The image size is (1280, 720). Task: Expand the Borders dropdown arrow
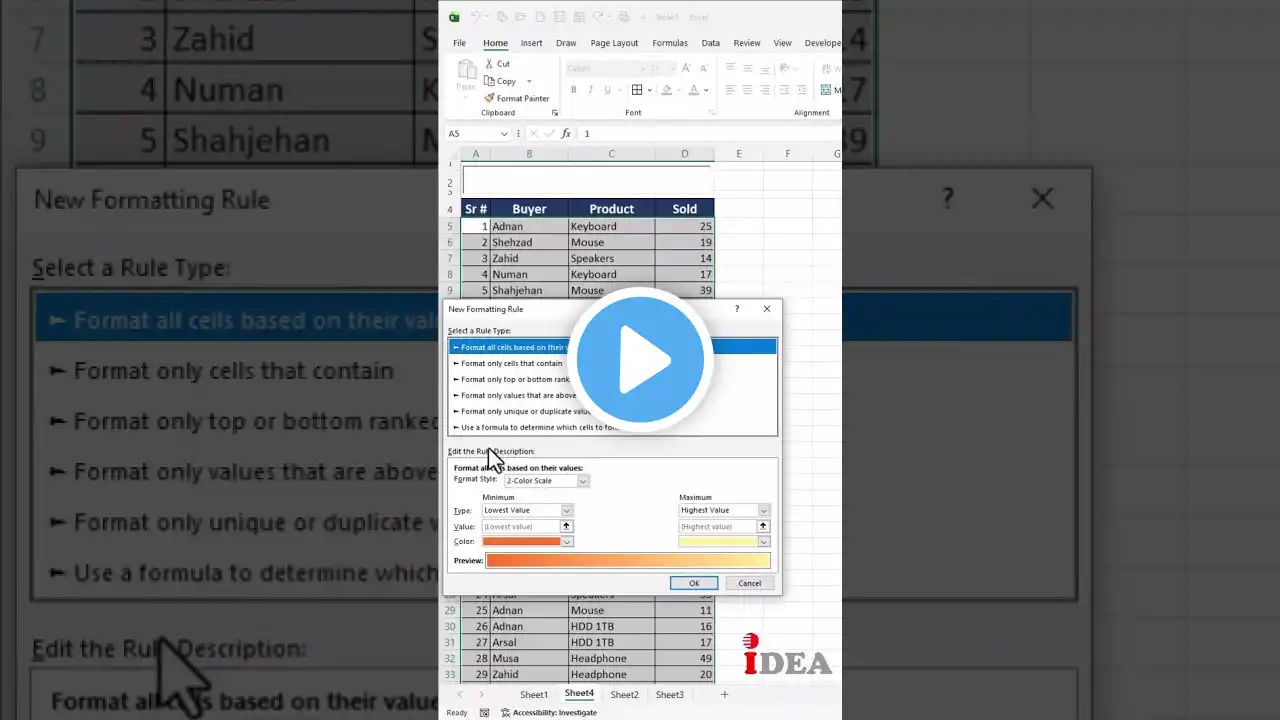tap(649, 90)
